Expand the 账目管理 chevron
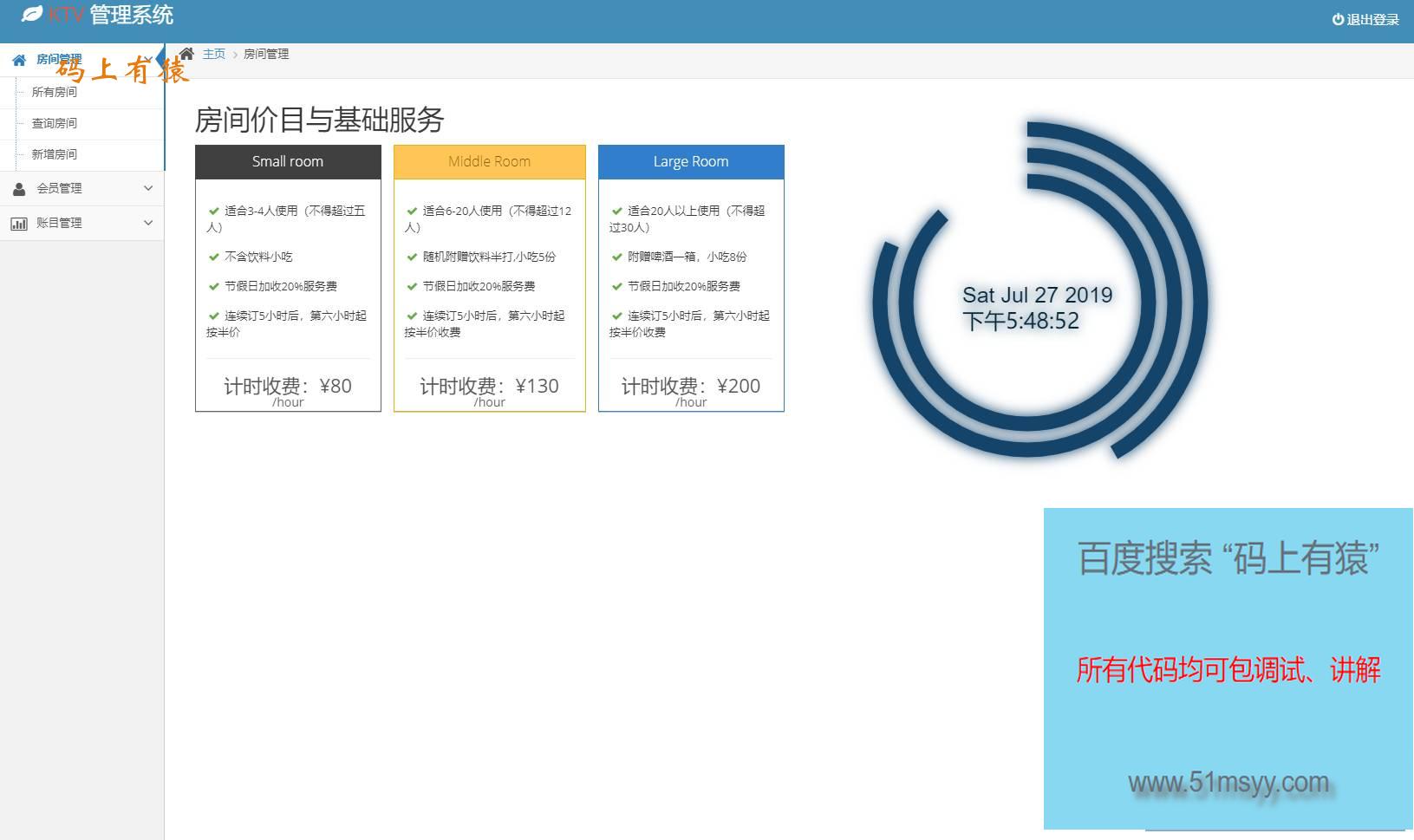 [x=148, y=223]
